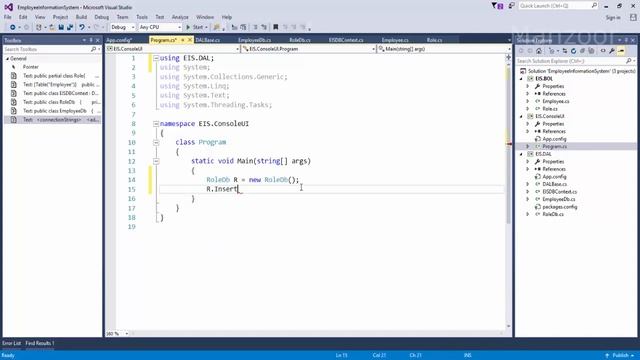640x360 pixels.
Task: Open the Find Results 1 tab
Action: [40, 343]
